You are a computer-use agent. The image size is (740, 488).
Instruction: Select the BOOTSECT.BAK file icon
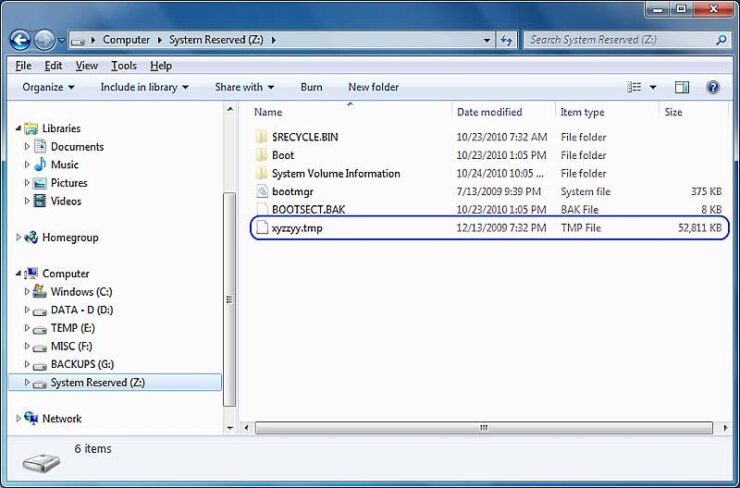262,210
